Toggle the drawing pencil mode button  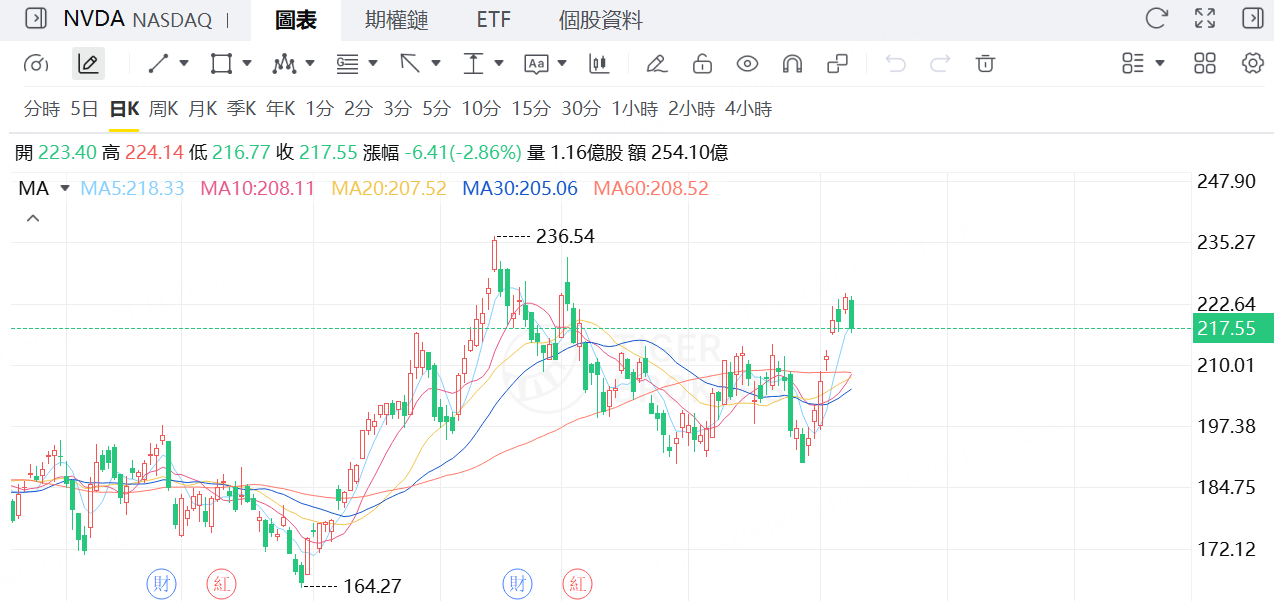coord(88,64)
